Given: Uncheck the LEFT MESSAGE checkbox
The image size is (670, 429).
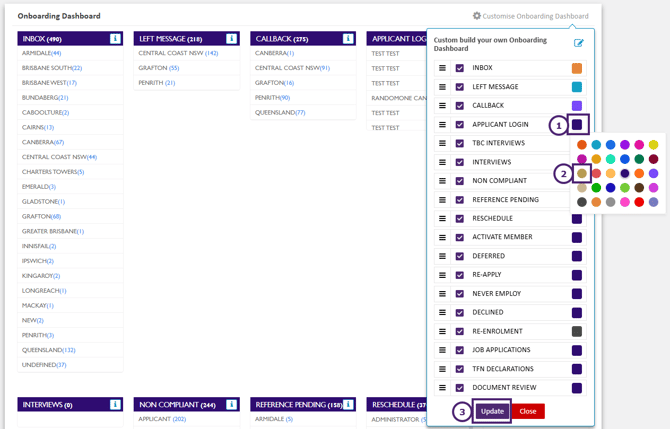Looking at the screenshot, I should 460,87.
